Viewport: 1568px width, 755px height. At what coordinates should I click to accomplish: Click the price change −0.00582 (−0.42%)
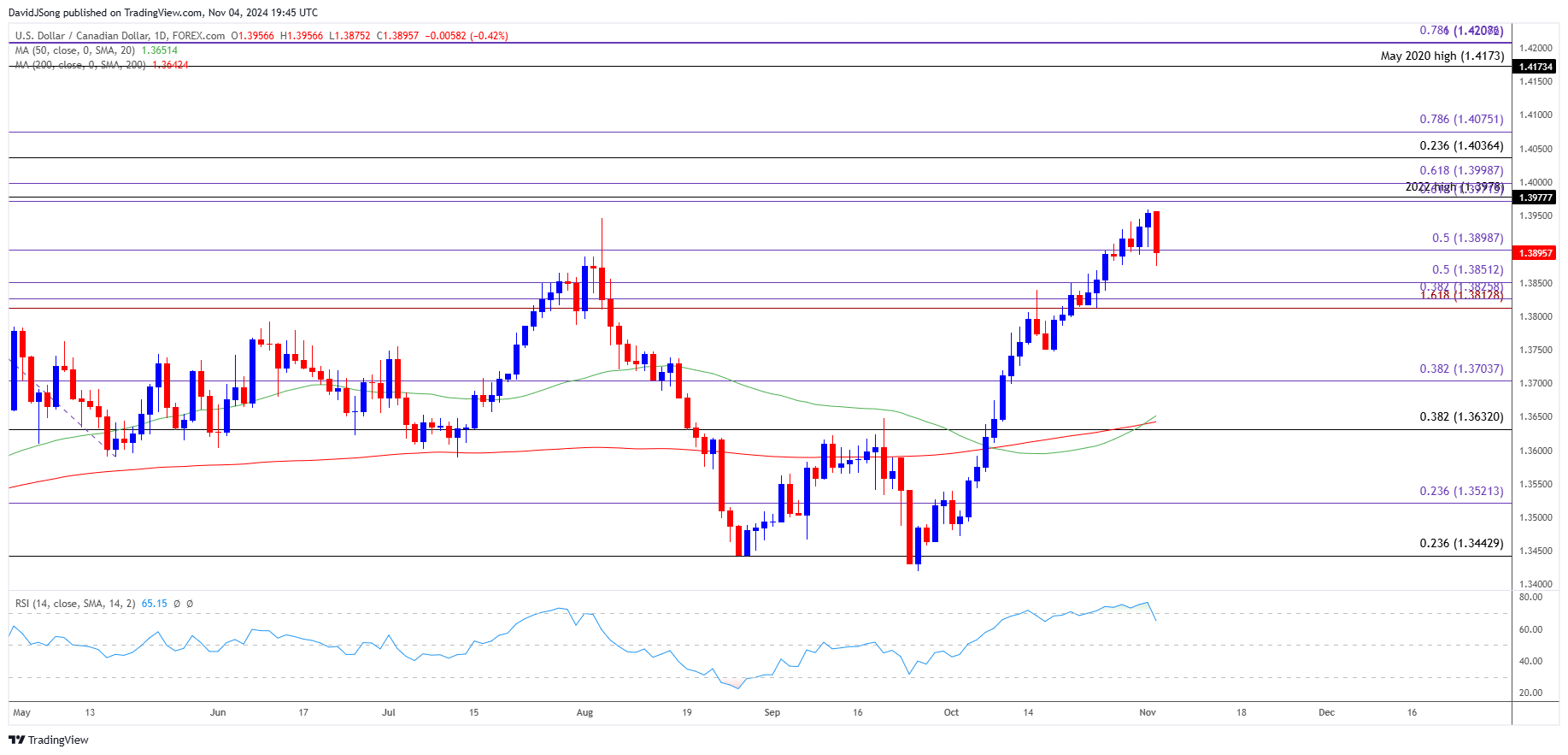(467, 36)
